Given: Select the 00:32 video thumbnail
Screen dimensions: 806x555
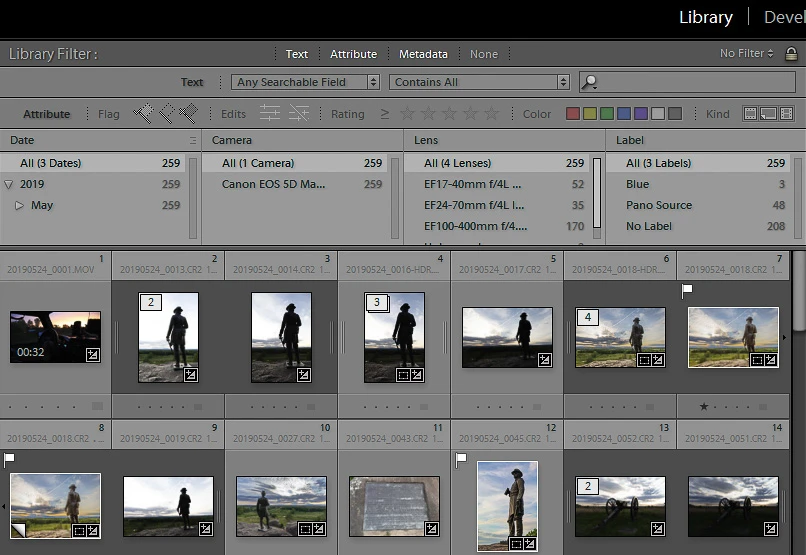Looking at the screenshot, I should click(56, 337).
